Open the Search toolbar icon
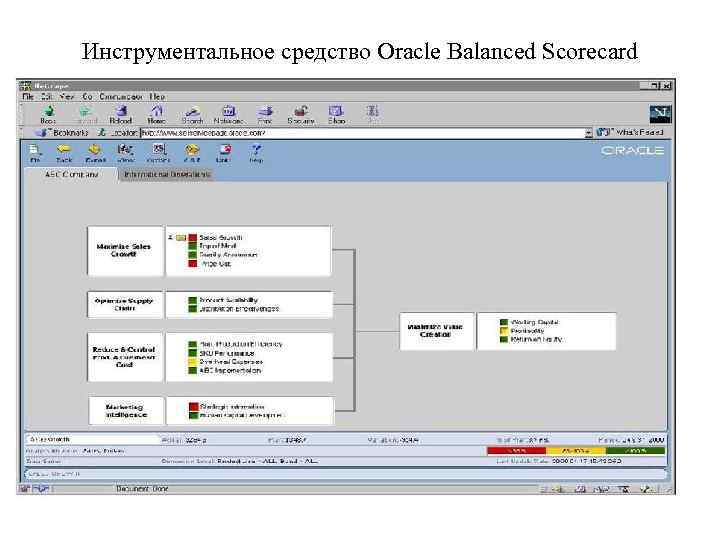 coord(193,112)
